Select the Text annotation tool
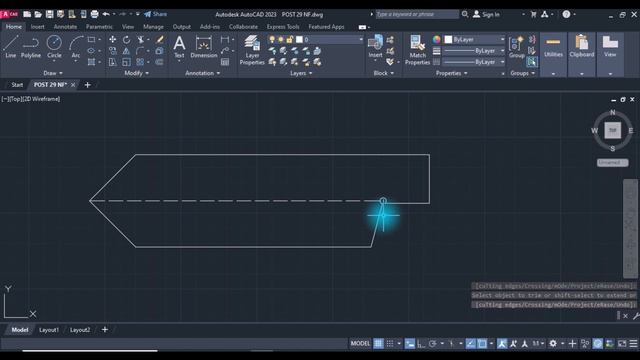The height and width of the screenshot is (360, 640). 179,47
